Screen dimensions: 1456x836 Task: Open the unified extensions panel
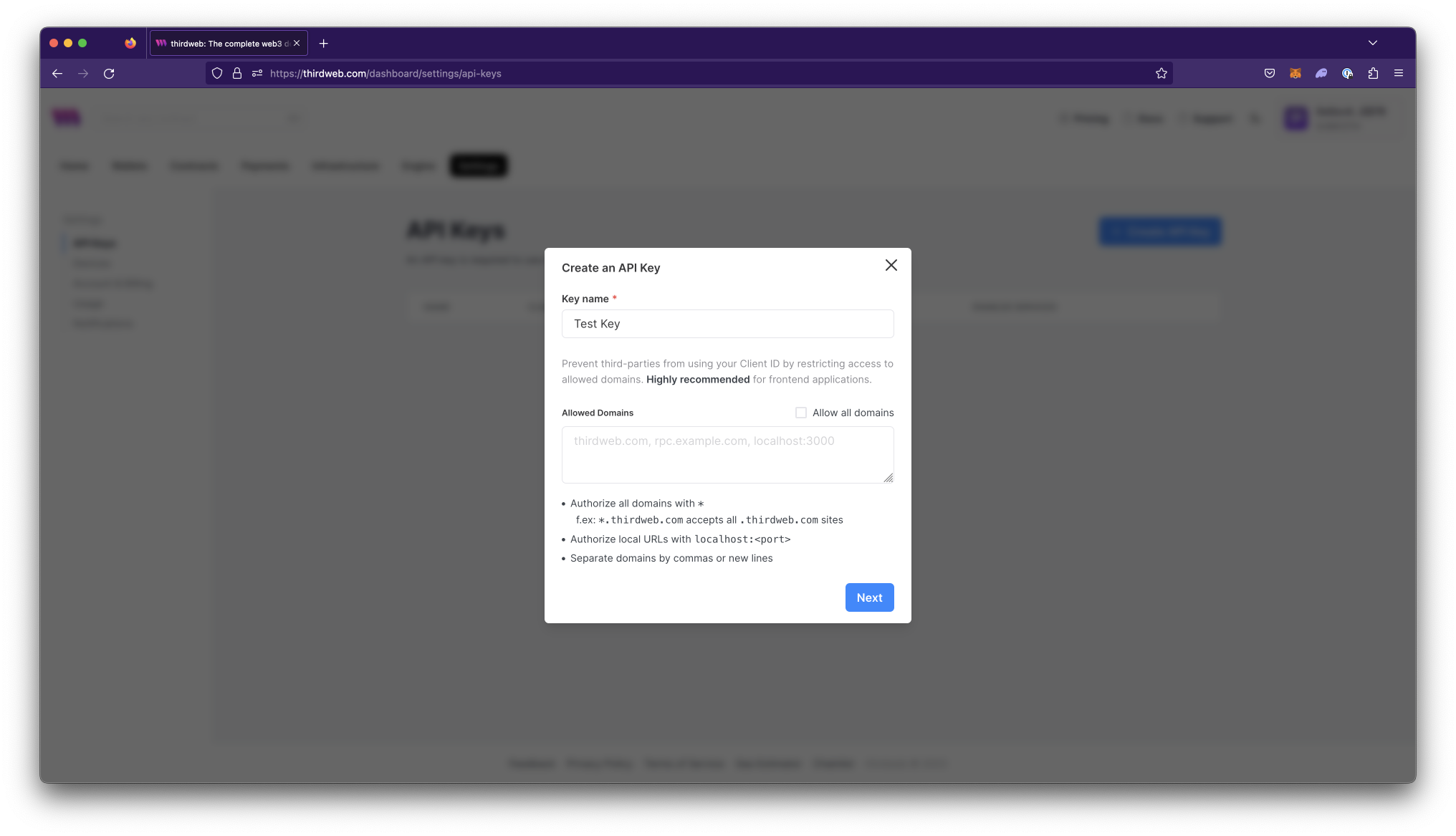coord(1374,73)
